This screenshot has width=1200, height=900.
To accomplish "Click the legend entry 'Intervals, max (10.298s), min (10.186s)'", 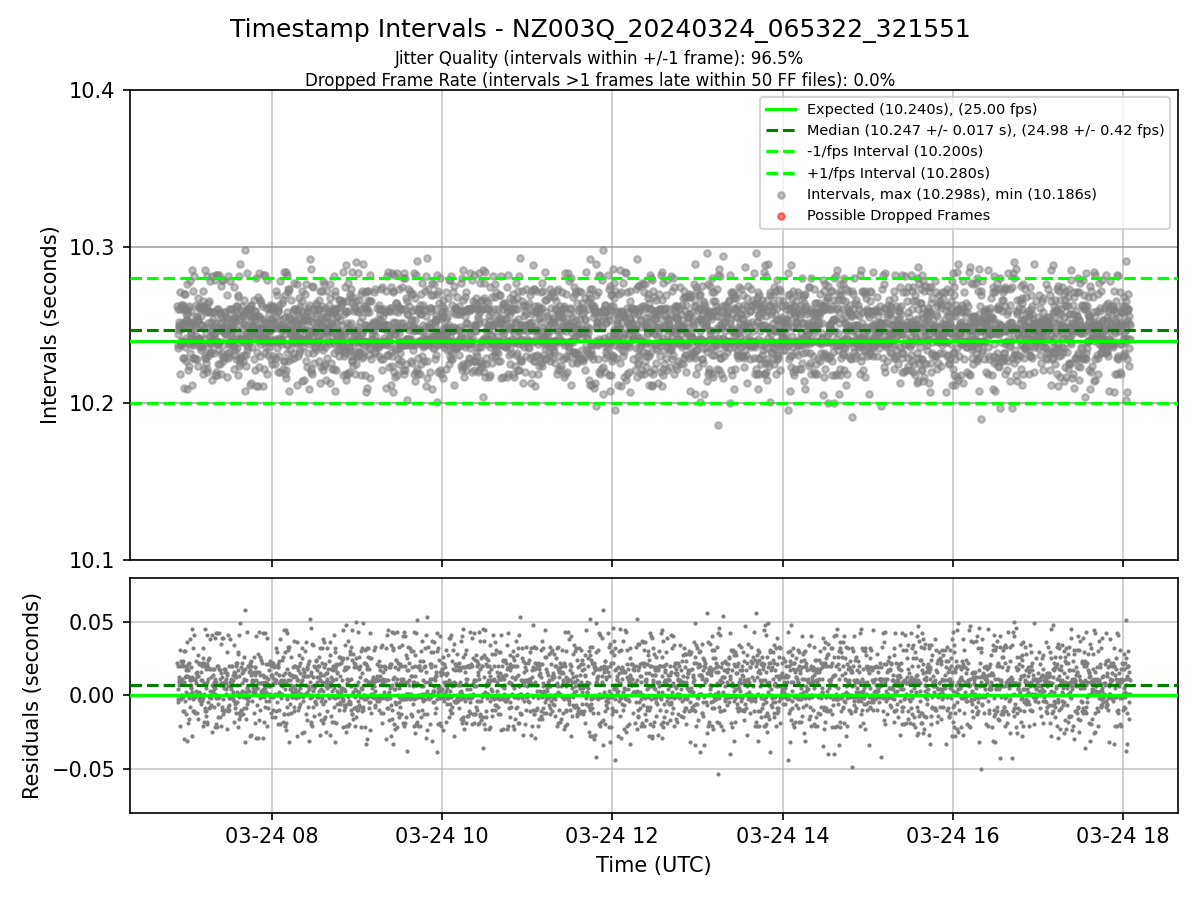I will pyautogui.click(x=951, y=194).
